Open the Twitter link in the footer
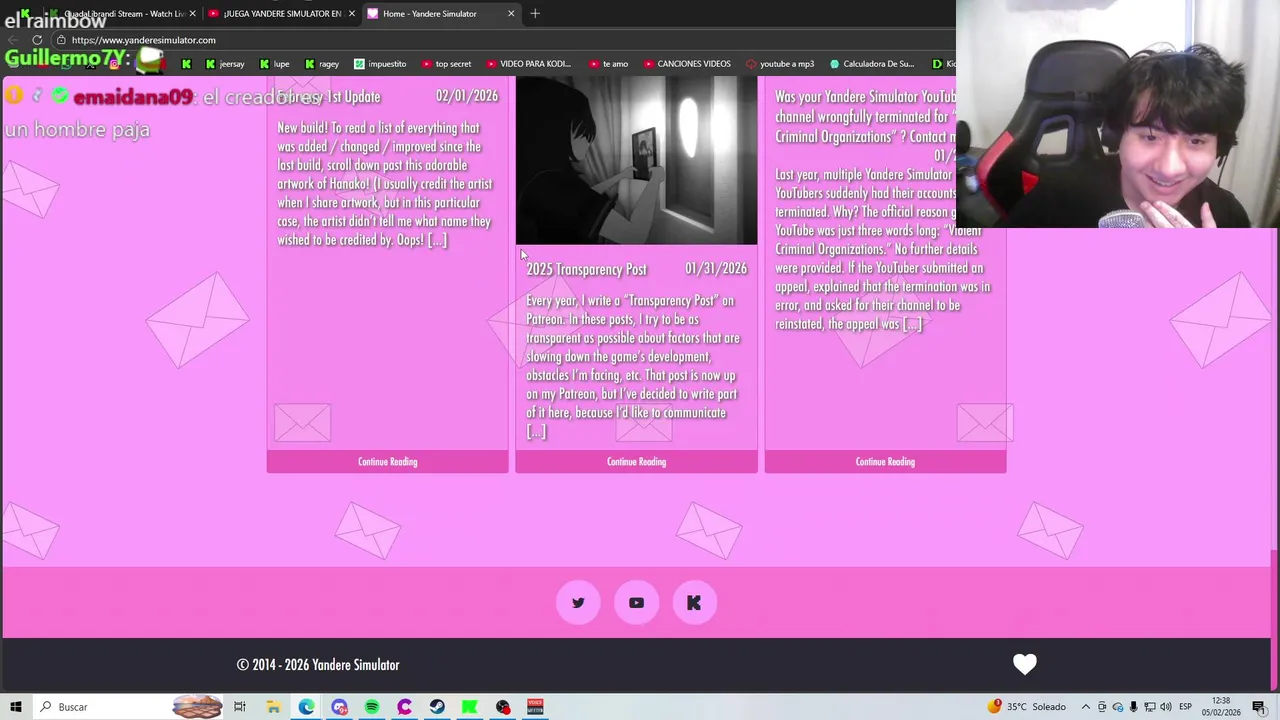Viewport: 1280px width, 720px height. (578, 603)
